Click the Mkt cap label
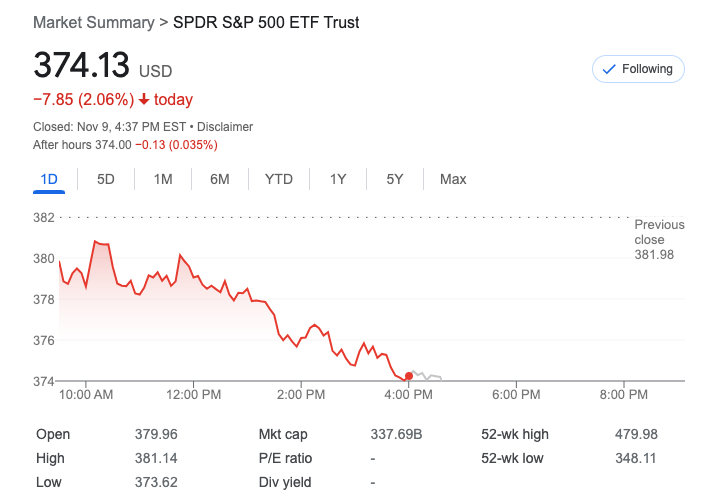 coord(283,434)
